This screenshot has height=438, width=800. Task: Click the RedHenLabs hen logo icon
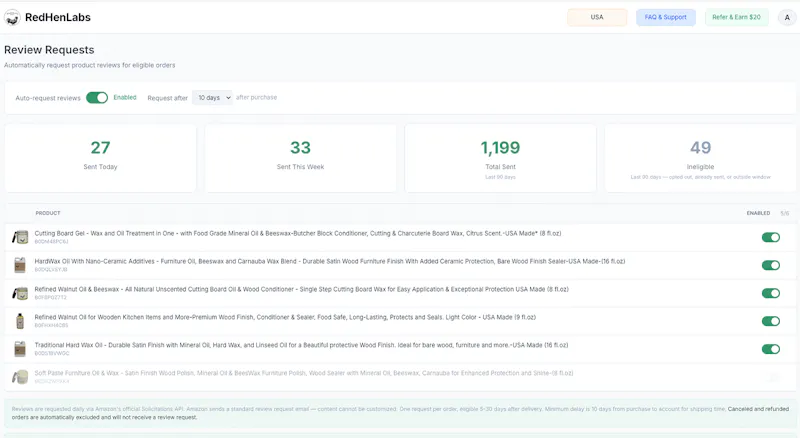[12, 17]
